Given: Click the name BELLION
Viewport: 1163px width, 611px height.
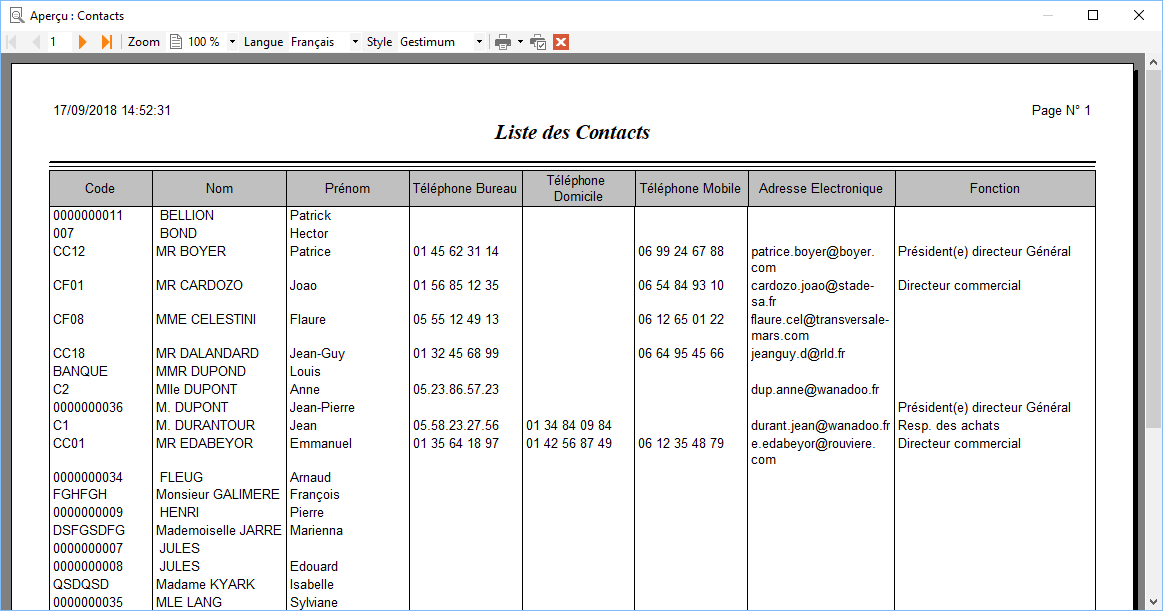Looking at the screenshot, I should pos(187,216).
